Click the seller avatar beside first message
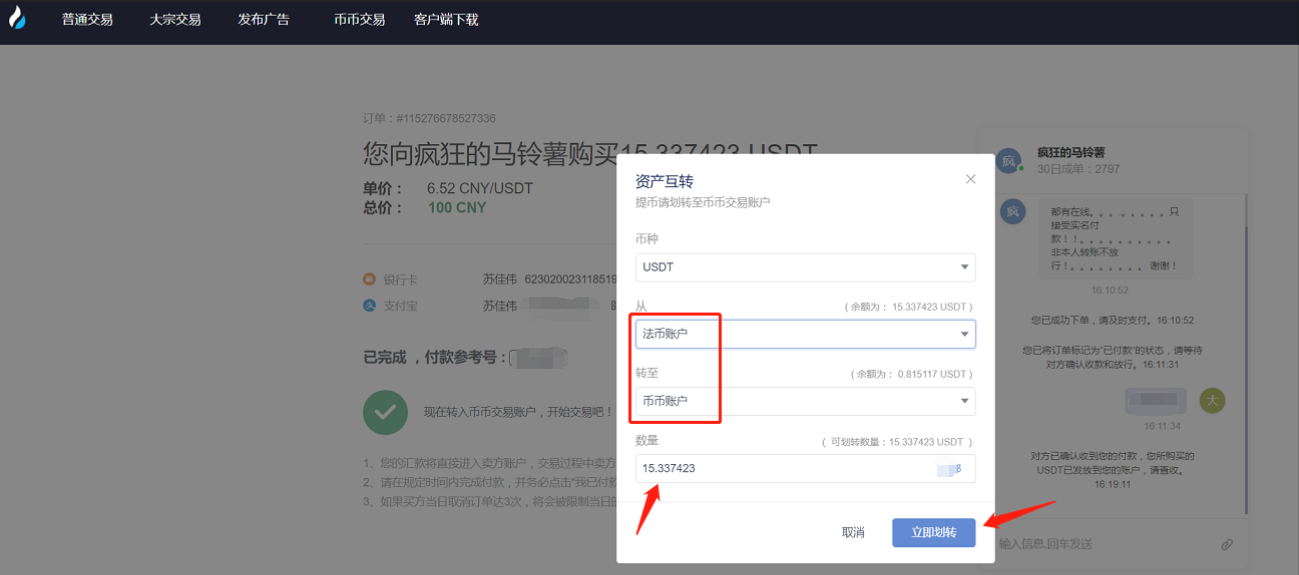Viewport: 1299px width, 575px height. [x=1012, y=211]
